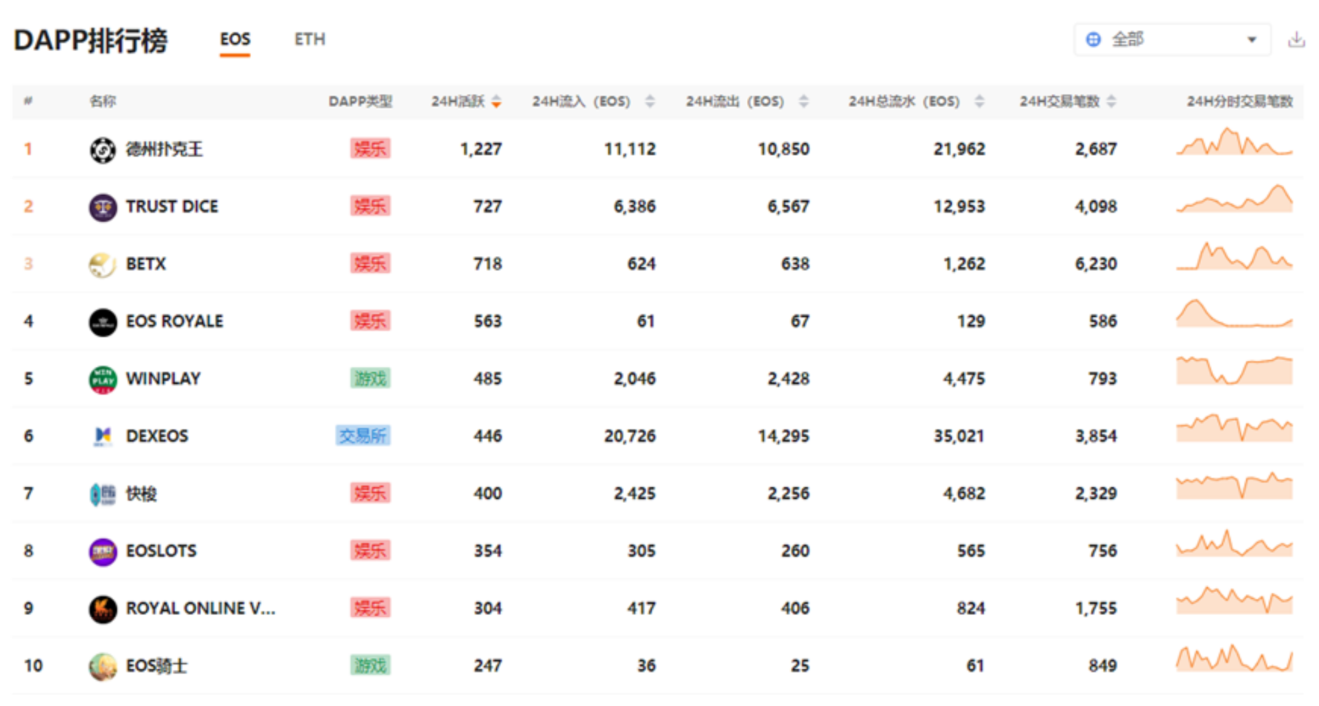Click the 10,850 outflow value
1319x706 pixels.
click(783, 149)
